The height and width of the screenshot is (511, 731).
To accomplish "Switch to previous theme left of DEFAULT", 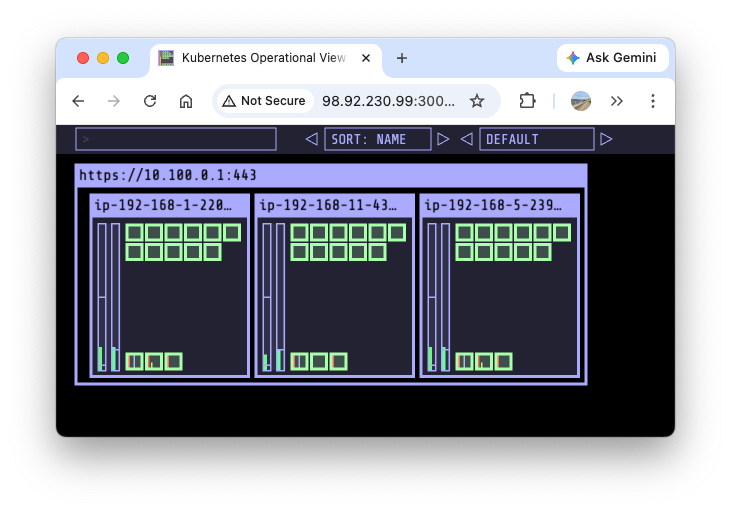I will 466,139.
